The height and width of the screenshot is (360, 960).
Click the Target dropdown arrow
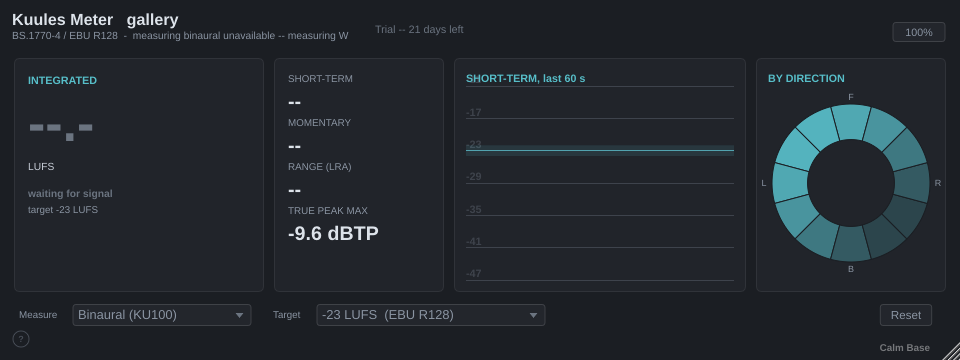pyautogui.click(x=533, y=315)
